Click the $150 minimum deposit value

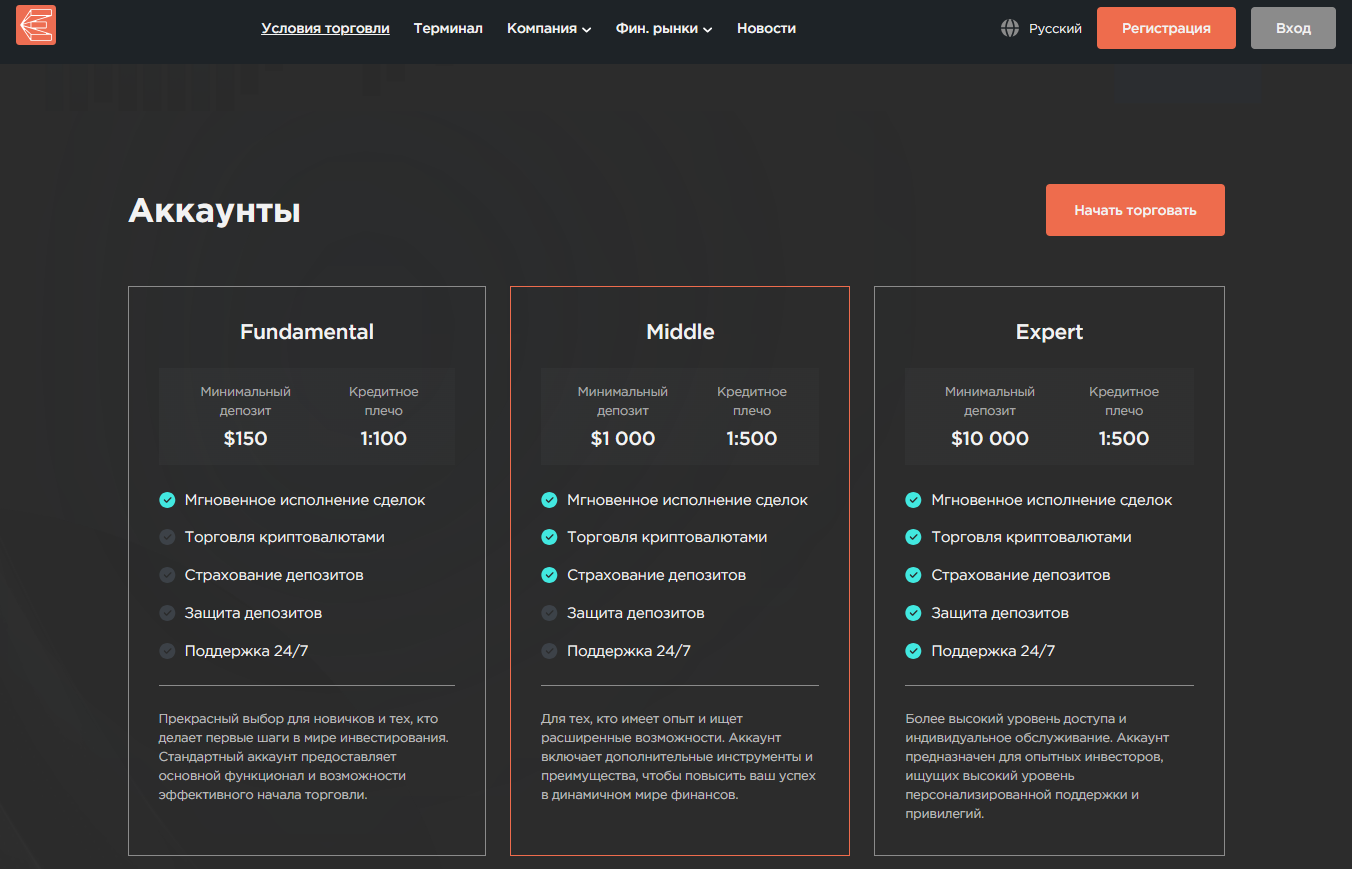(245, 438)
